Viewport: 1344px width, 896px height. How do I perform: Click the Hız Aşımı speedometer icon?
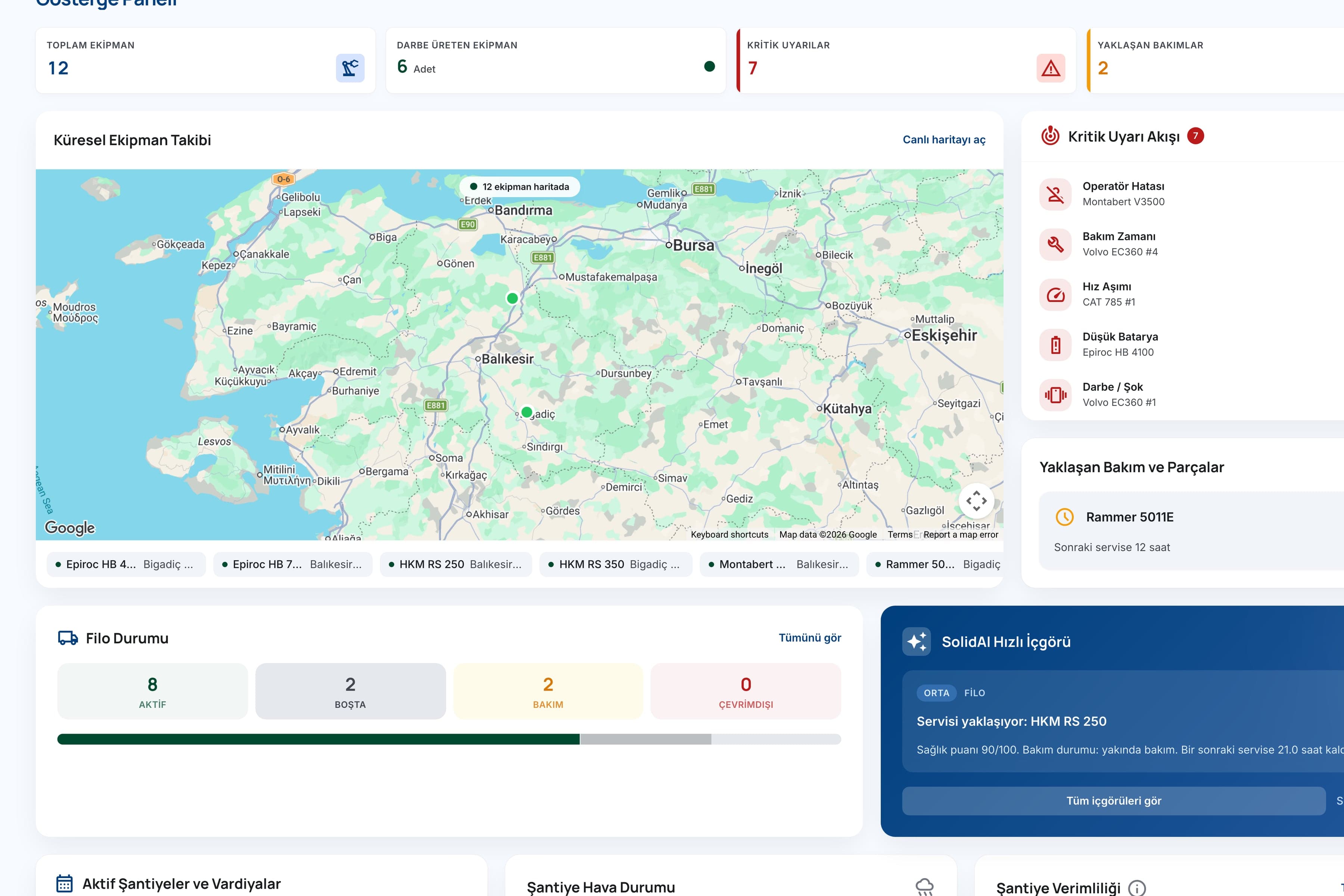1055,295
